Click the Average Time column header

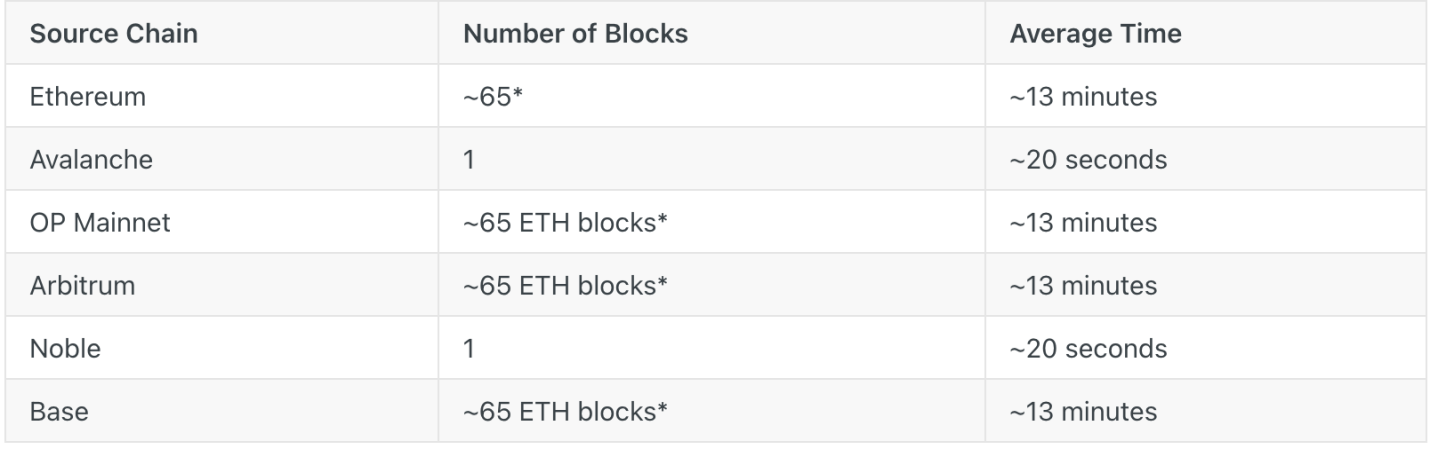pos(1095,33)
